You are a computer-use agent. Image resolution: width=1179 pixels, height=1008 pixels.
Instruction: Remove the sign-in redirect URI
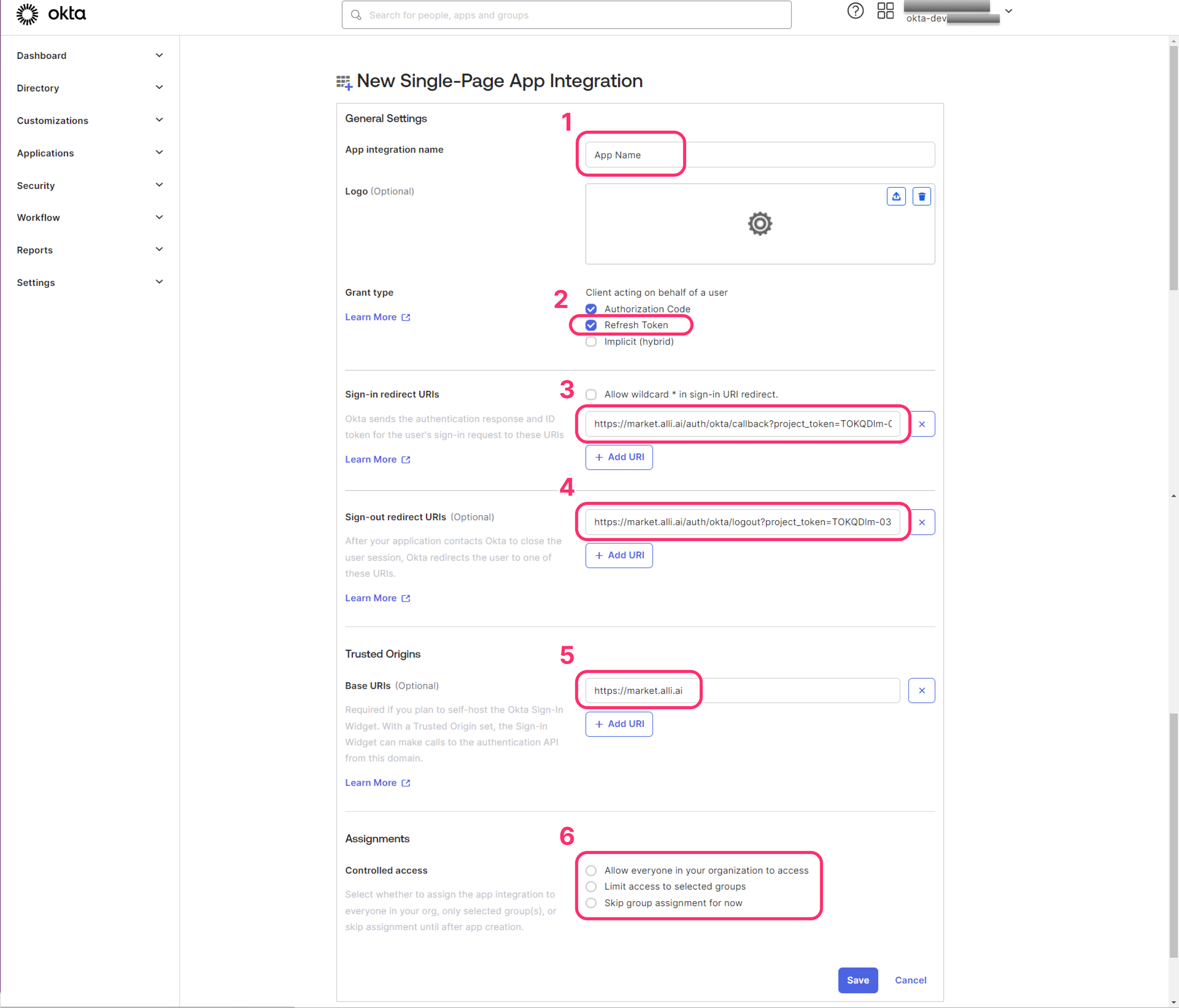point(921,424)
